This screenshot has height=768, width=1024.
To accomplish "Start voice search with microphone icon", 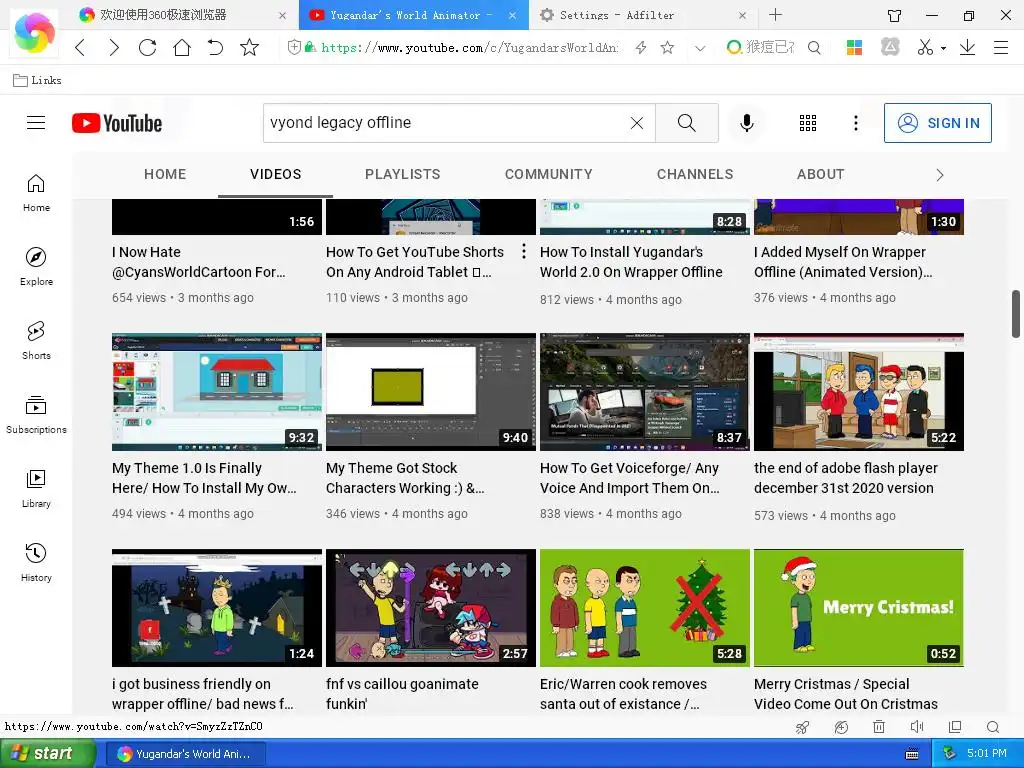I will 746,123.
